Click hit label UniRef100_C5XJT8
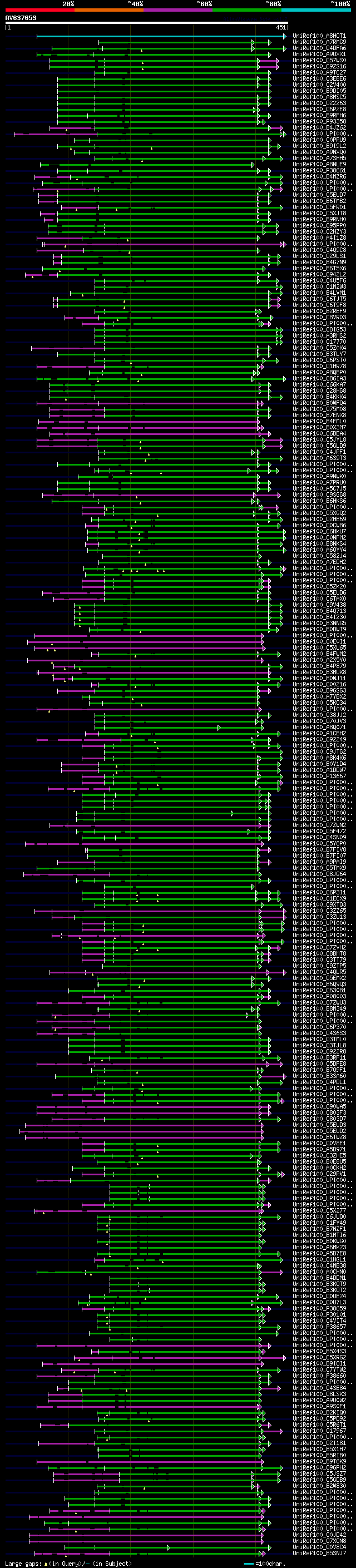The width and height of the screenshot is (356, 1568). pyautogui.click(x=319, y=213)
